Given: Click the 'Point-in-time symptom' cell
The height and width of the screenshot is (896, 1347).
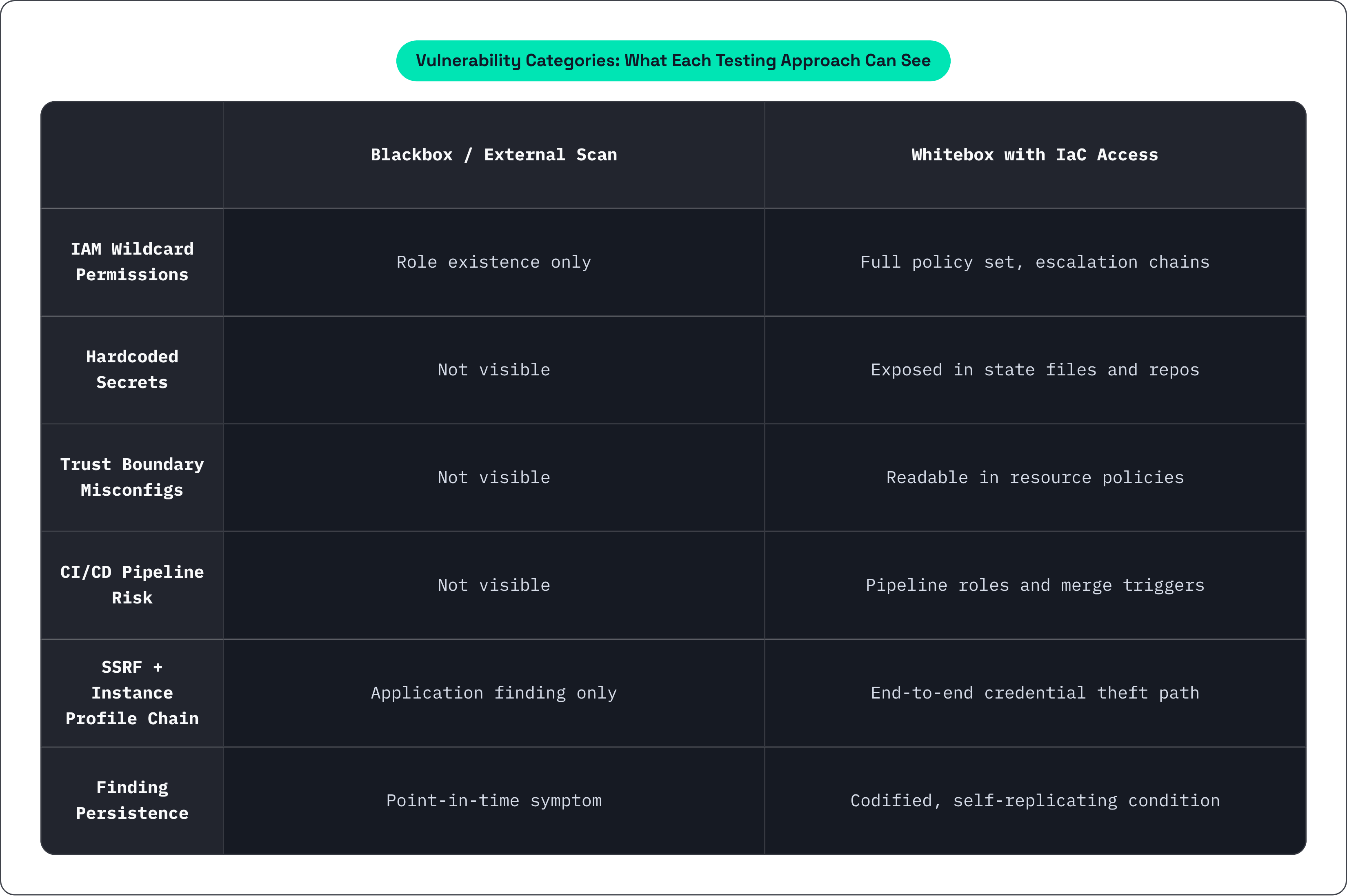Looking at the screenshot, I should (x=494, y=801).
